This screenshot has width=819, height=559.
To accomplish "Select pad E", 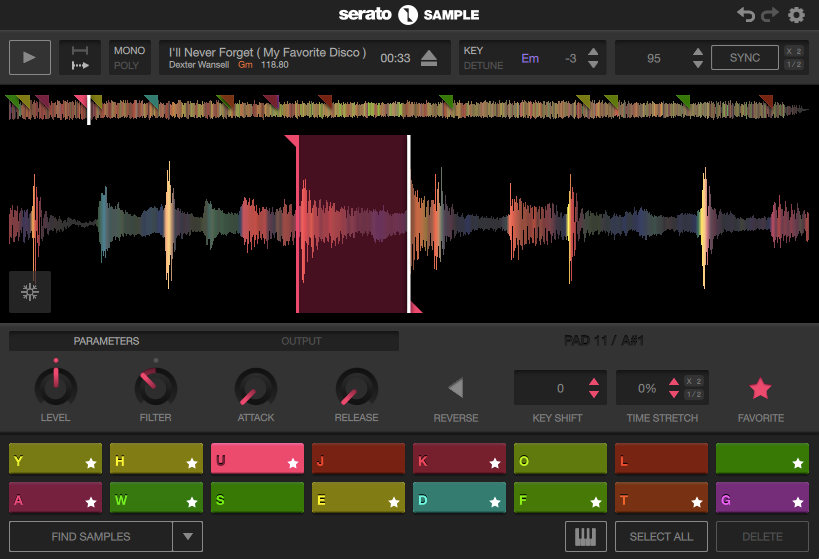I will tap(358, 497).
